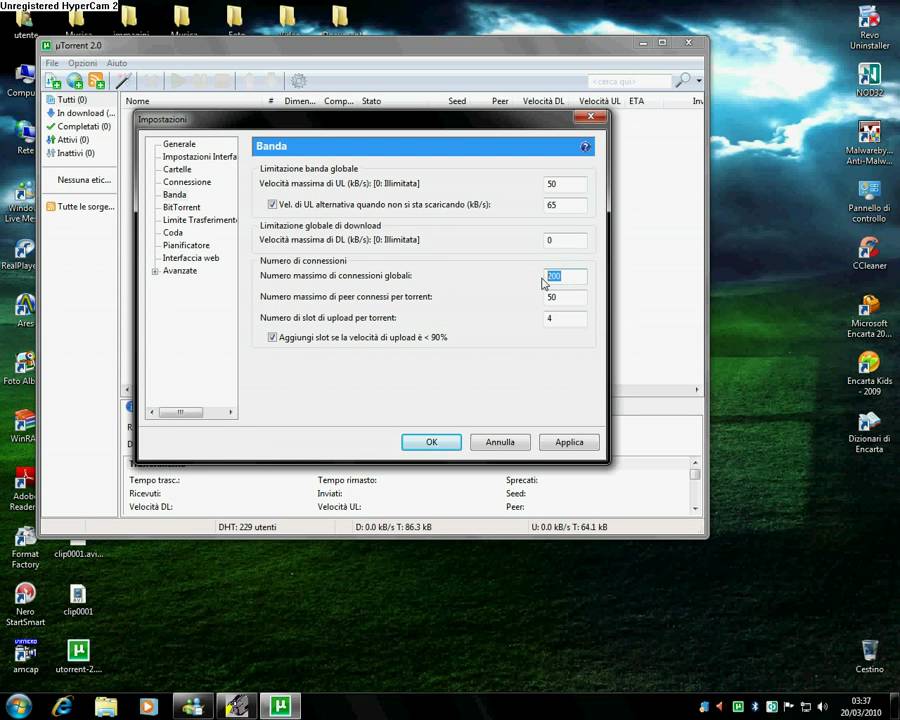The width and height of the screenshot is (900, 720).
Task: Select Banda in settings tree
Action: 174,195
